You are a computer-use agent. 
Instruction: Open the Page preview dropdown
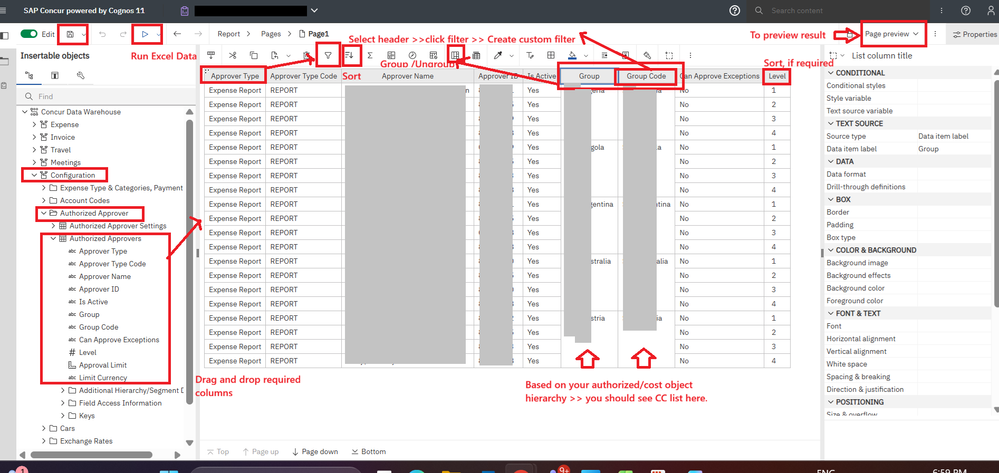coord(893,34)
